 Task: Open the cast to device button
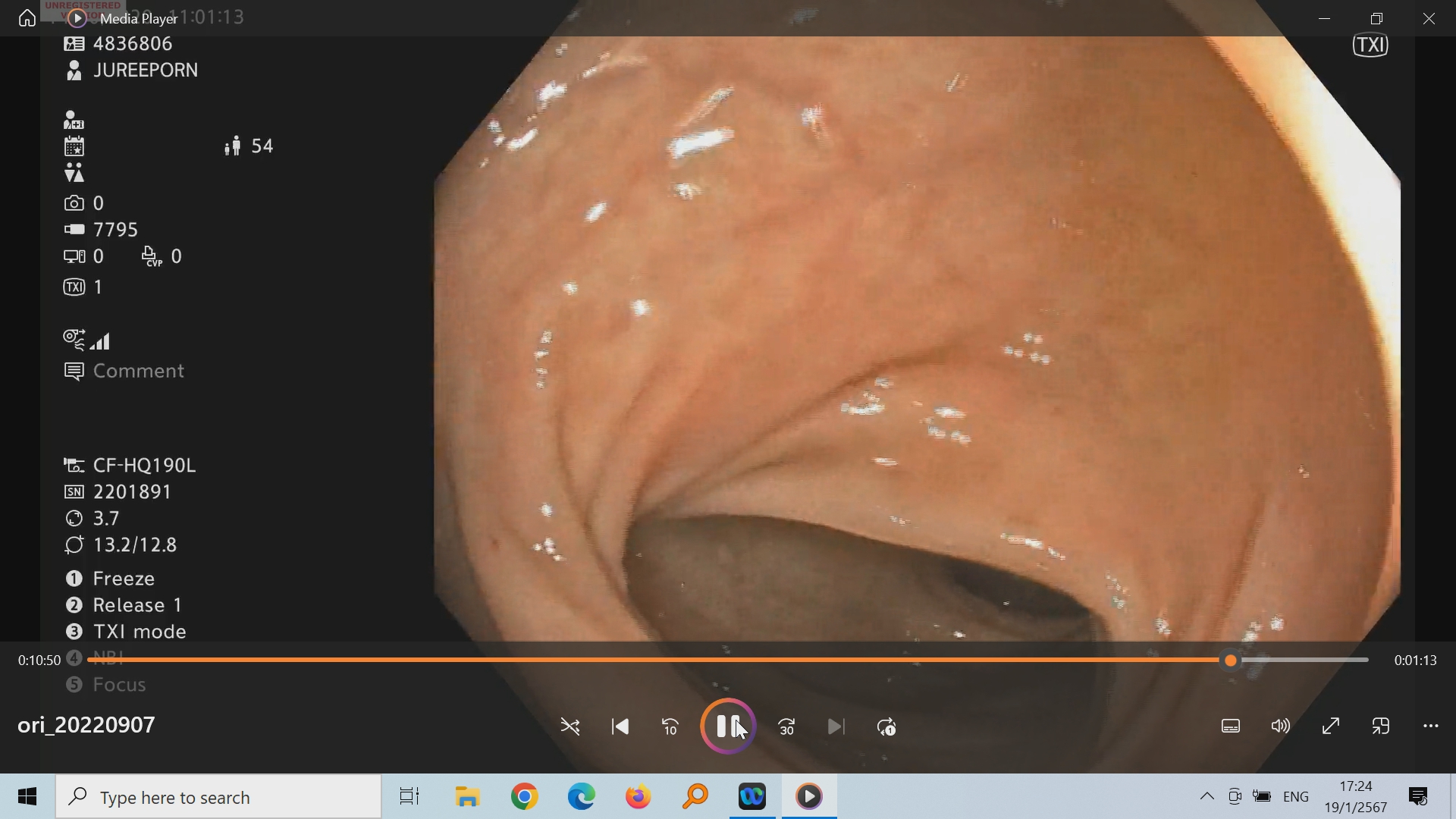click(1381, 726)
